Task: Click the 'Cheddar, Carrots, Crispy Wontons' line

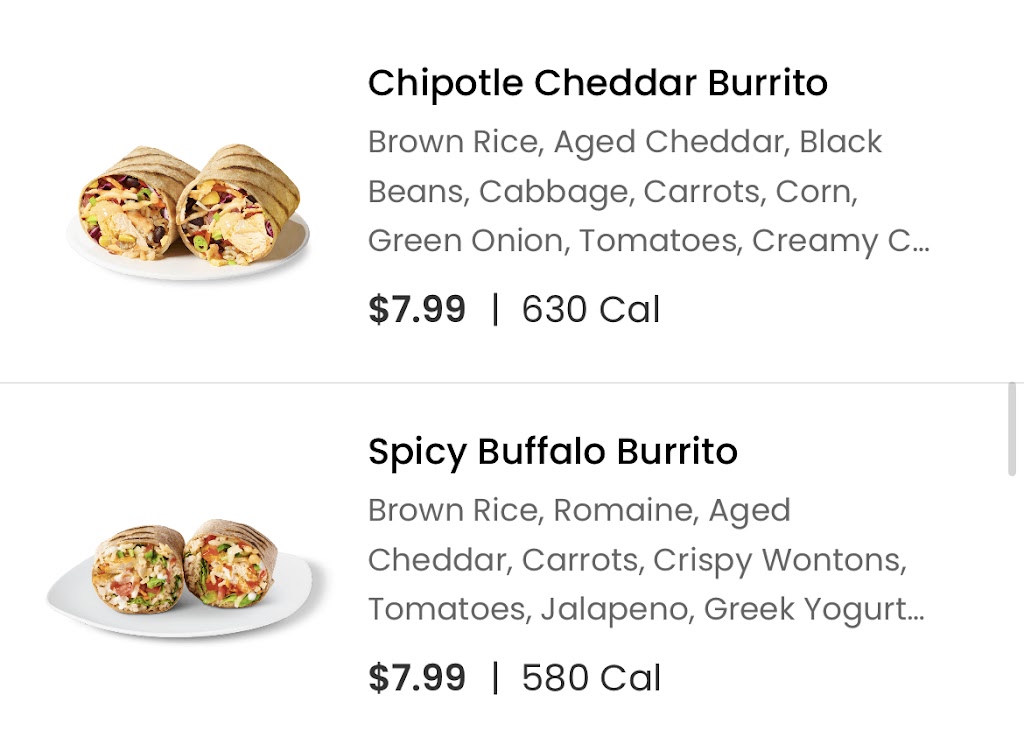Action: pyautogui.click(x=637, y=560)
